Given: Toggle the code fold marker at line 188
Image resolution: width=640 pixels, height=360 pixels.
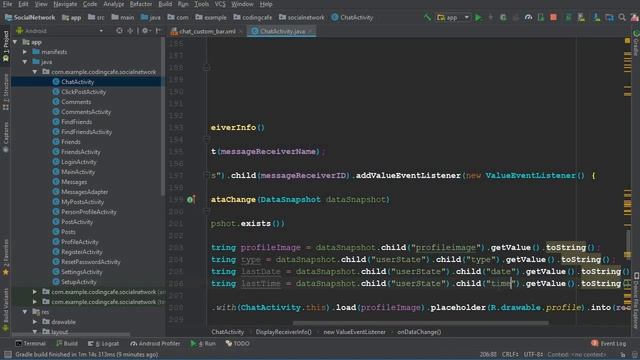Looking at the screenshot, I should coord(207,68).
